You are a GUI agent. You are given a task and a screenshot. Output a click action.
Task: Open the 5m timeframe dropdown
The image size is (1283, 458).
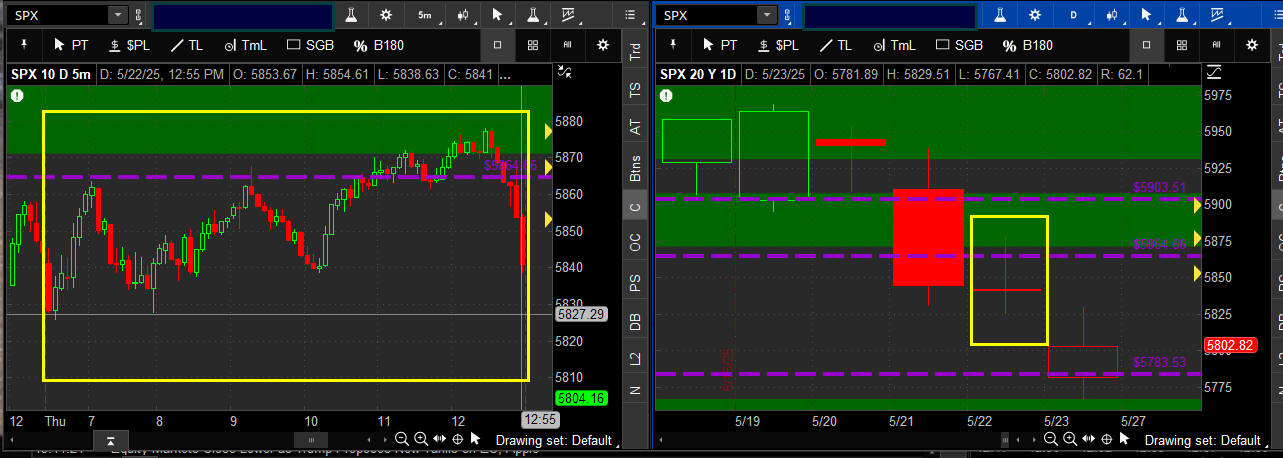point(425,15)
